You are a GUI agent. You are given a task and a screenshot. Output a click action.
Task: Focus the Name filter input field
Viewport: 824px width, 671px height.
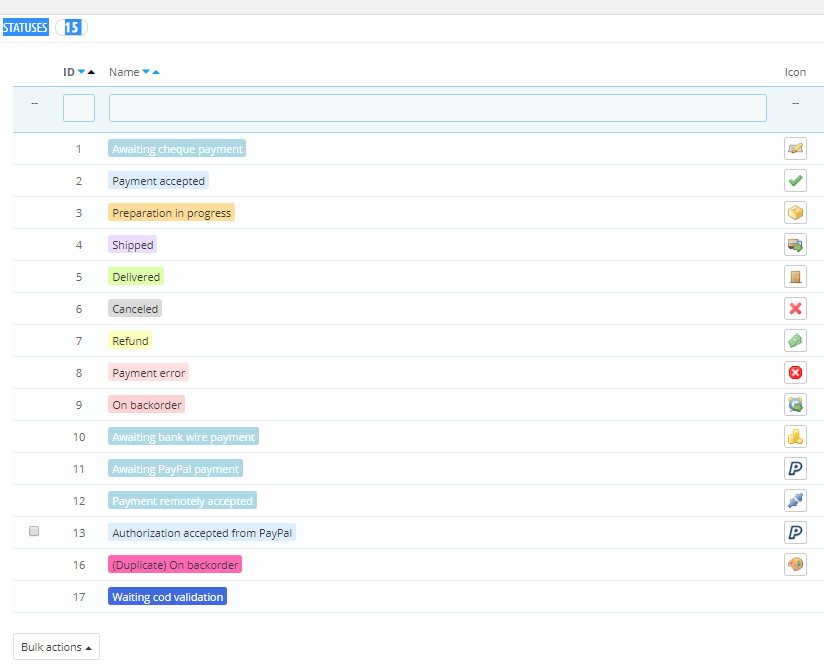438,108
